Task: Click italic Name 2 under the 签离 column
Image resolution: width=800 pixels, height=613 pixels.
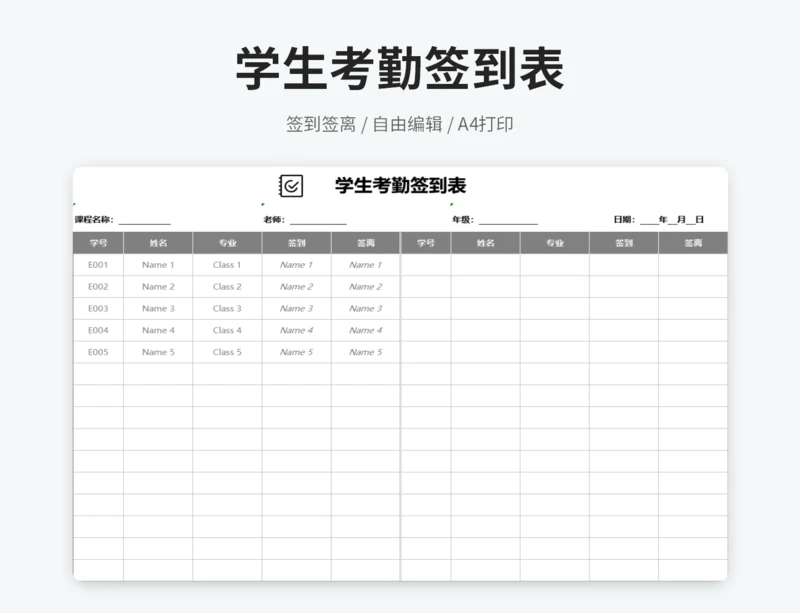Action: pyautogui.click(x=366, y=287)
